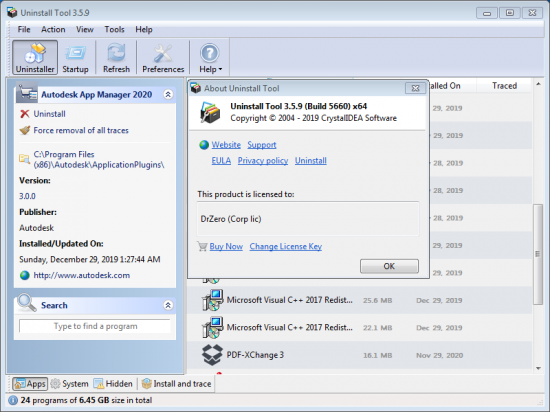Open the View menu
550x412 pixels.
pos(85,29)
